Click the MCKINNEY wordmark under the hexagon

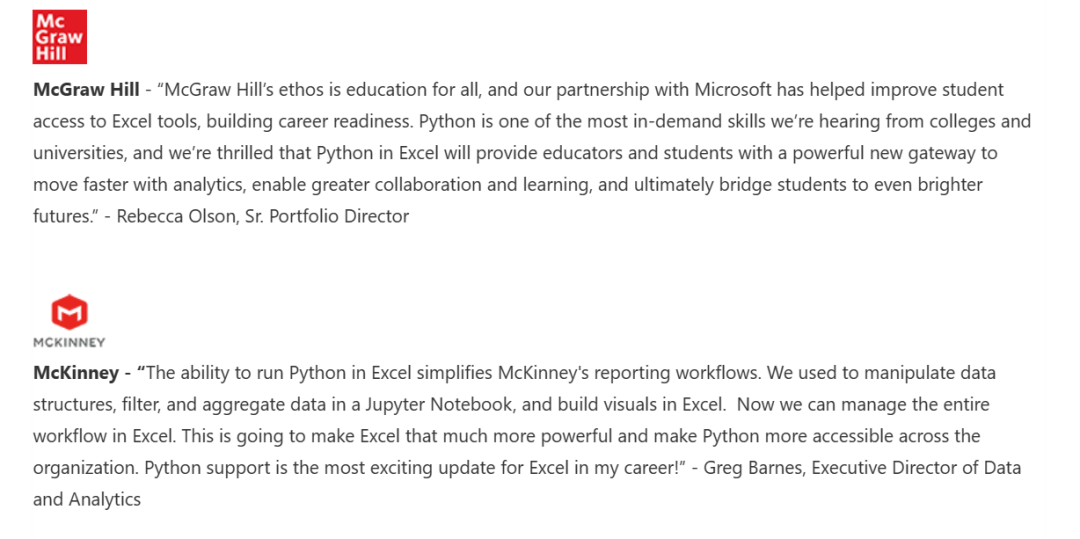pyautogui.click(x=69, y=342)
